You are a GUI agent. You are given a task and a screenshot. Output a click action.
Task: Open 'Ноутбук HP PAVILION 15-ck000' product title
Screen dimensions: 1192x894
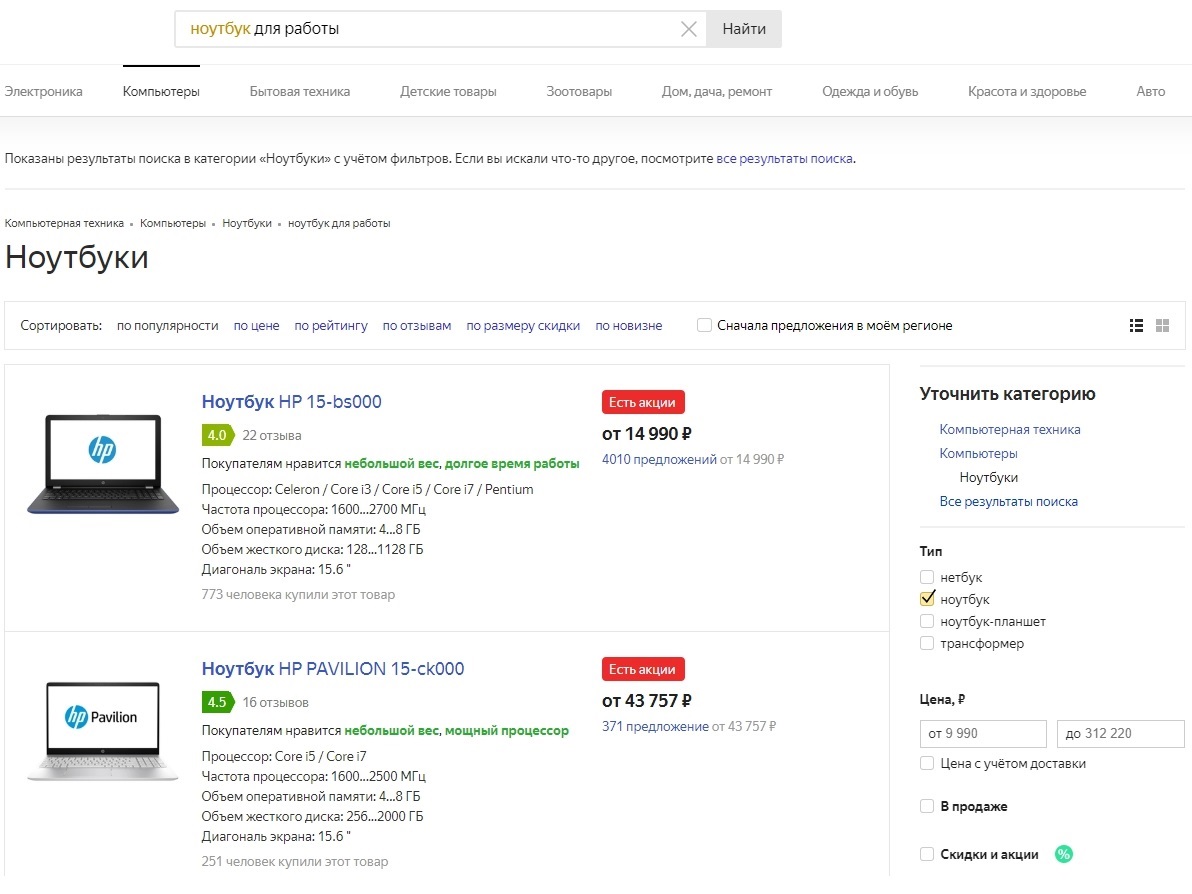pos(333,668)
